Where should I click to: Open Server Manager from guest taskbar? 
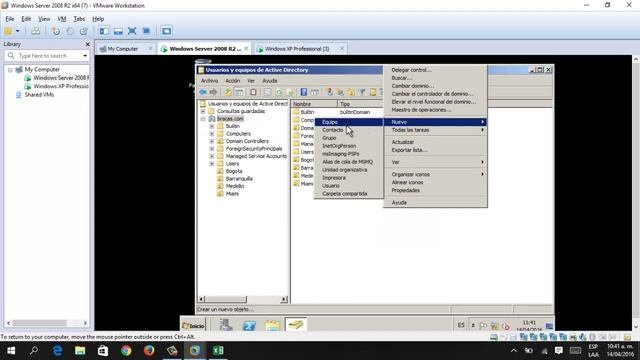pyautogui.click(x=225, y=325)
